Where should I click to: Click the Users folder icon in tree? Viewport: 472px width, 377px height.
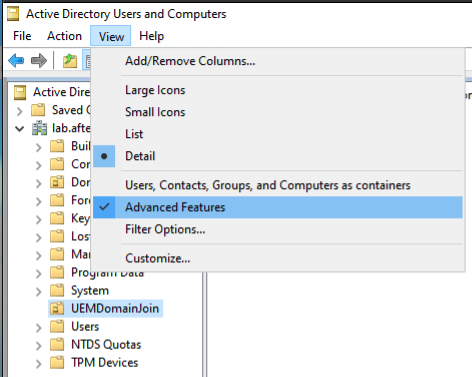[x=57, y=326]
